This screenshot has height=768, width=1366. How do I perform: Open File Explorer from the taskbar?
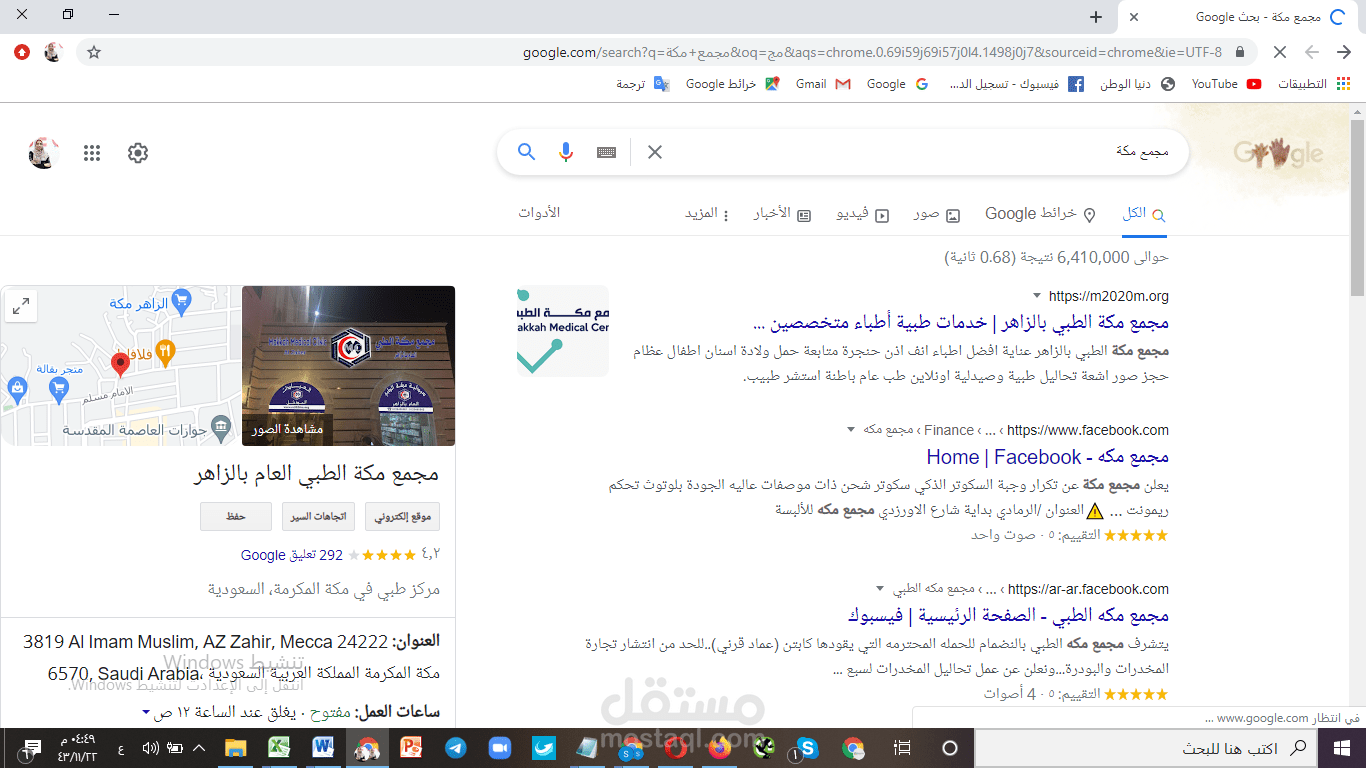[235, 747]
